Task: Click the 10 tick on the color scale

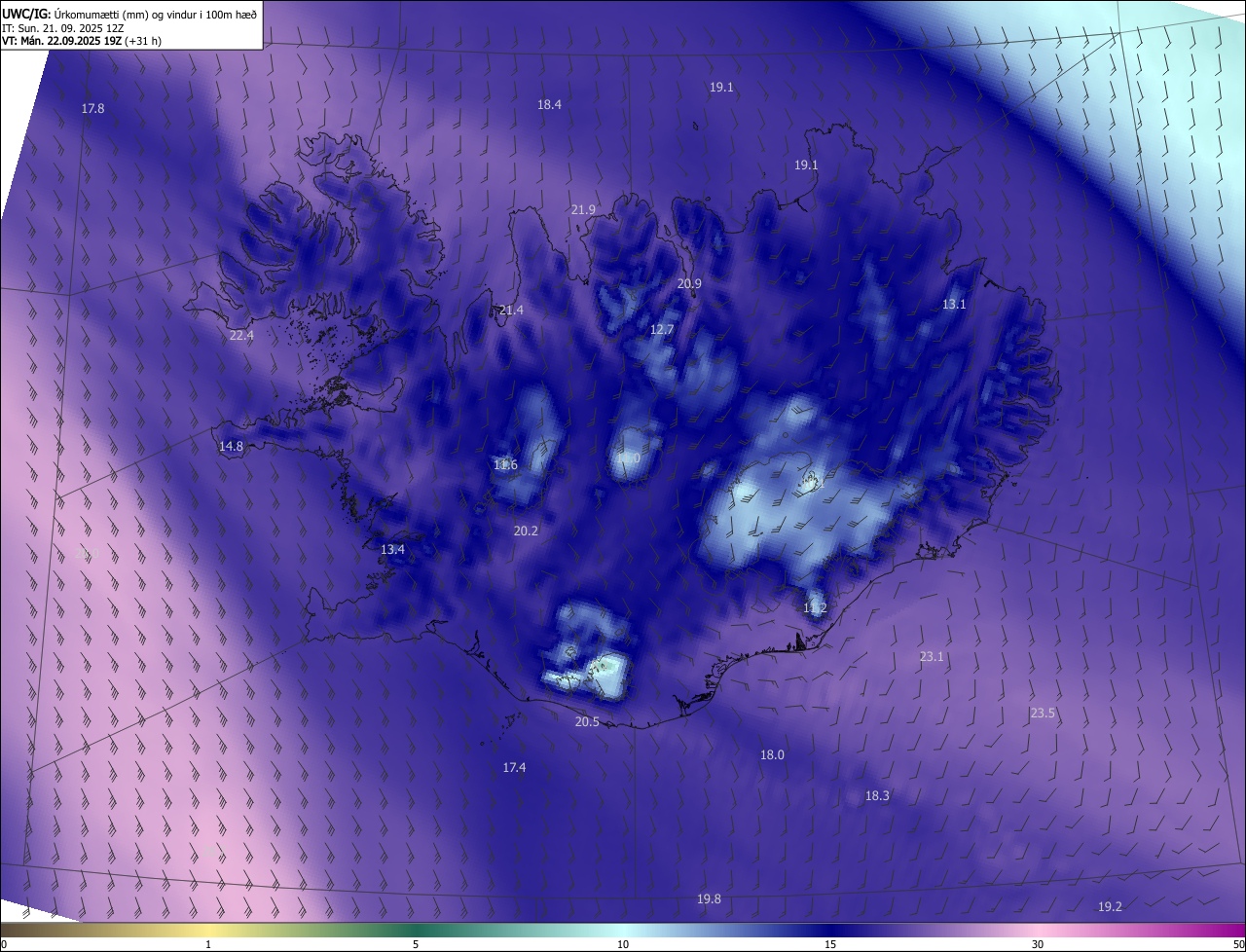Action: pyautogui.click(x=623, y=944)
